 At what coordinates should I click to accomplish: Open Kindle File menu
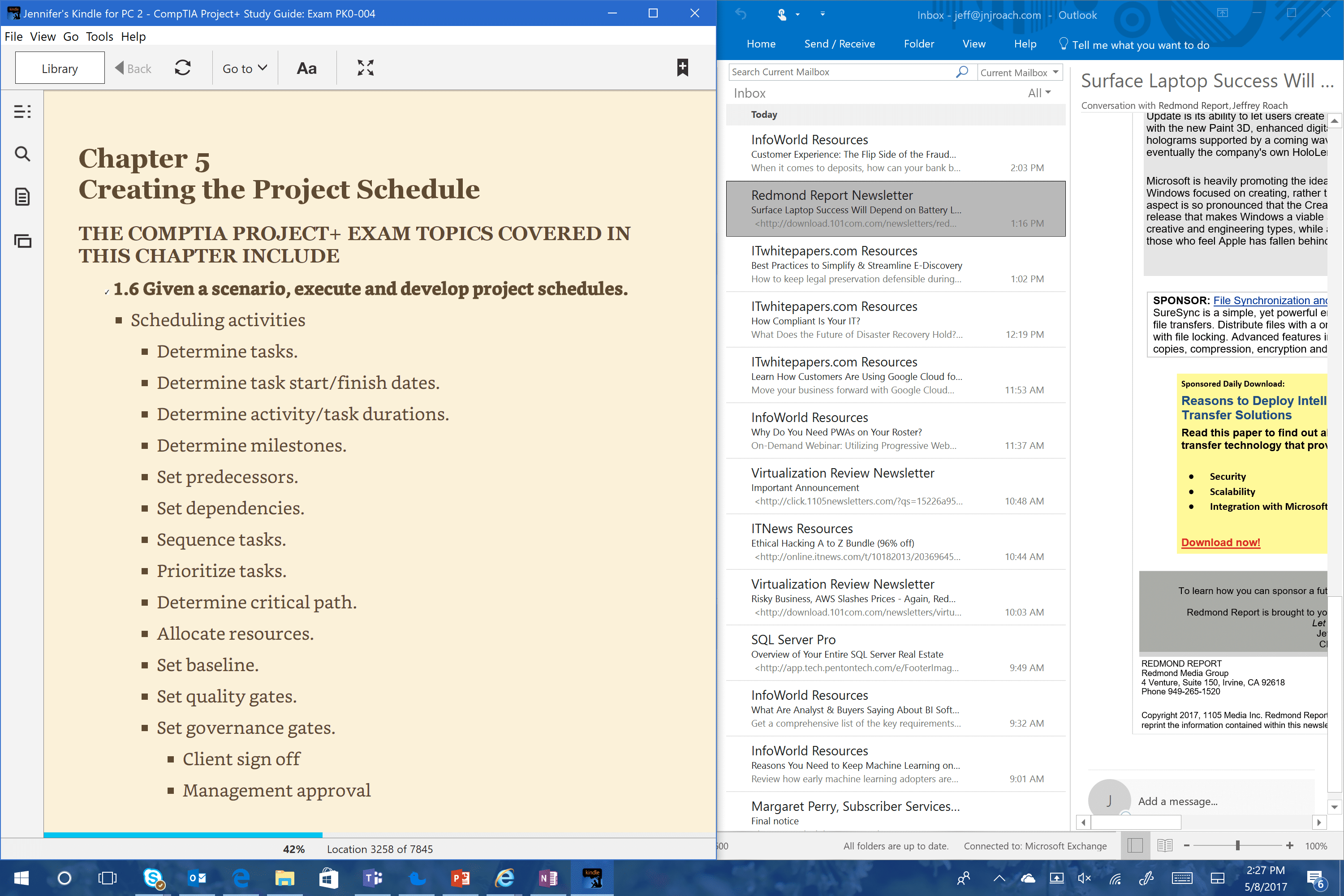tap(14, 37)
